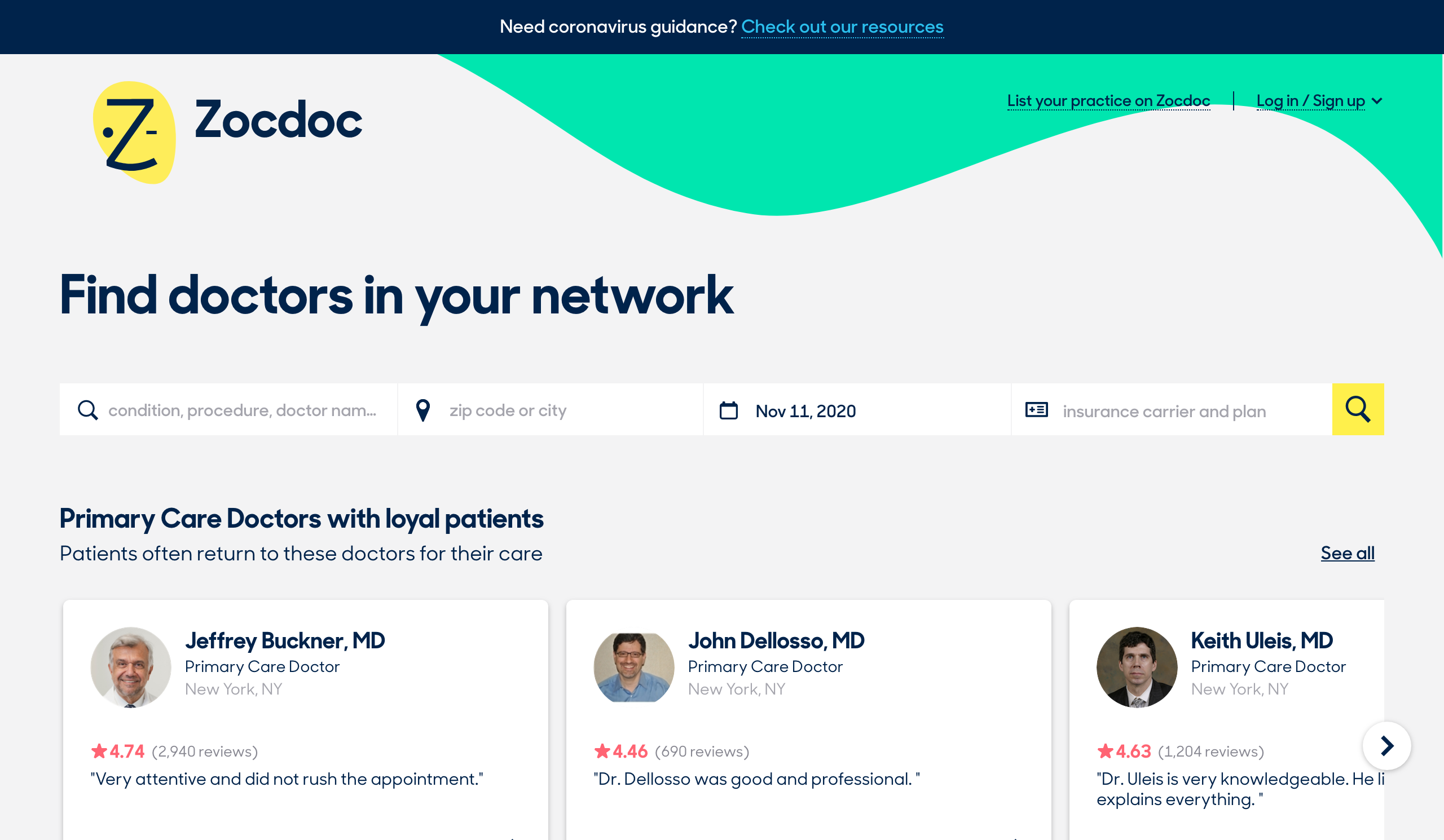Click Keith Uleis's profile photo
1444x840 pixels.
[x=1137, y=667]
